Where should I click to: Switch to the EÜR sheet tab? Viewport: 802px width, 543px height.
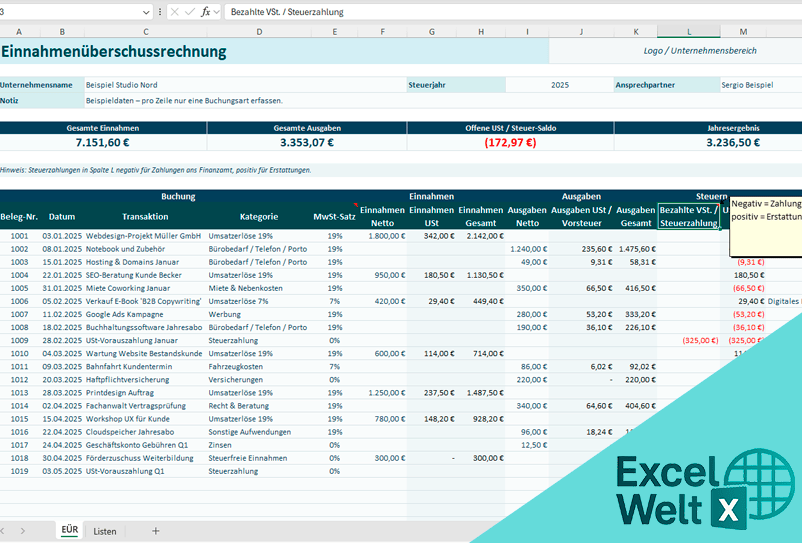tap(70, 530)
